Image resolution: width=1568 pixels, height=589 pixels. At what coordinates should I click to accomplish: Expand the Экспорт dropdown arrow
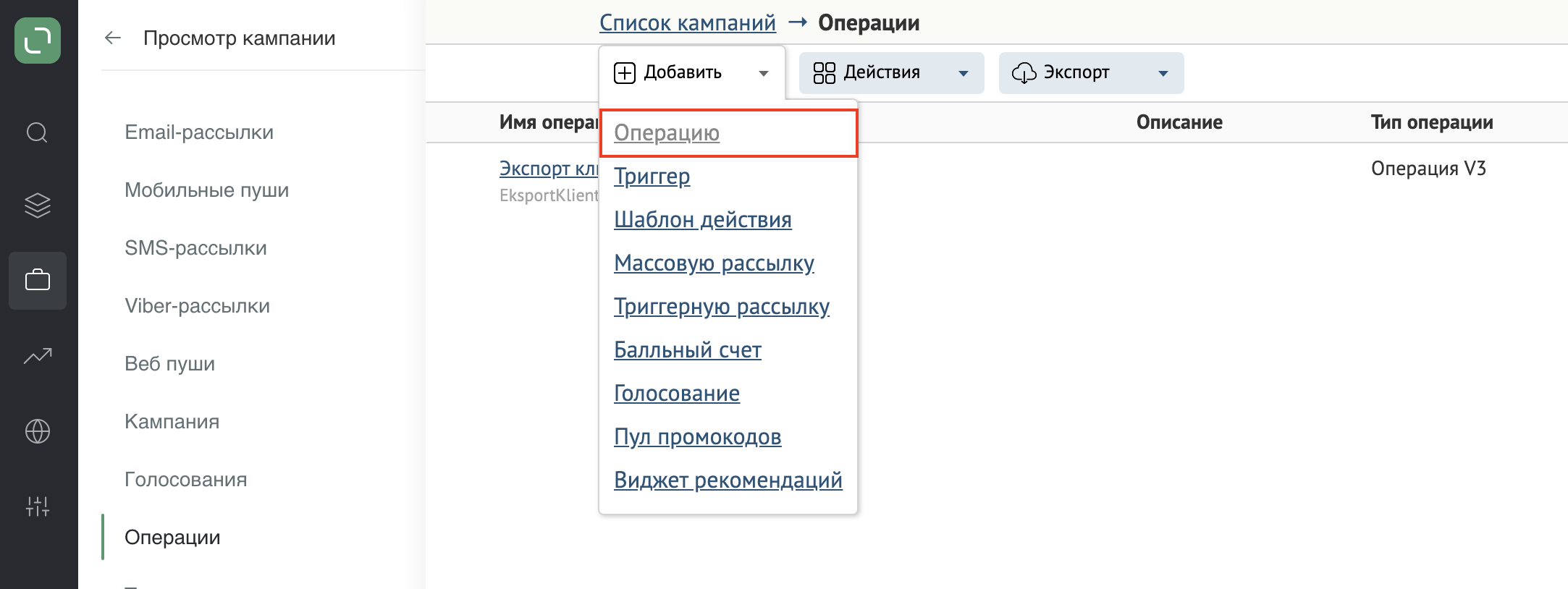click(x=1163, y=74)
